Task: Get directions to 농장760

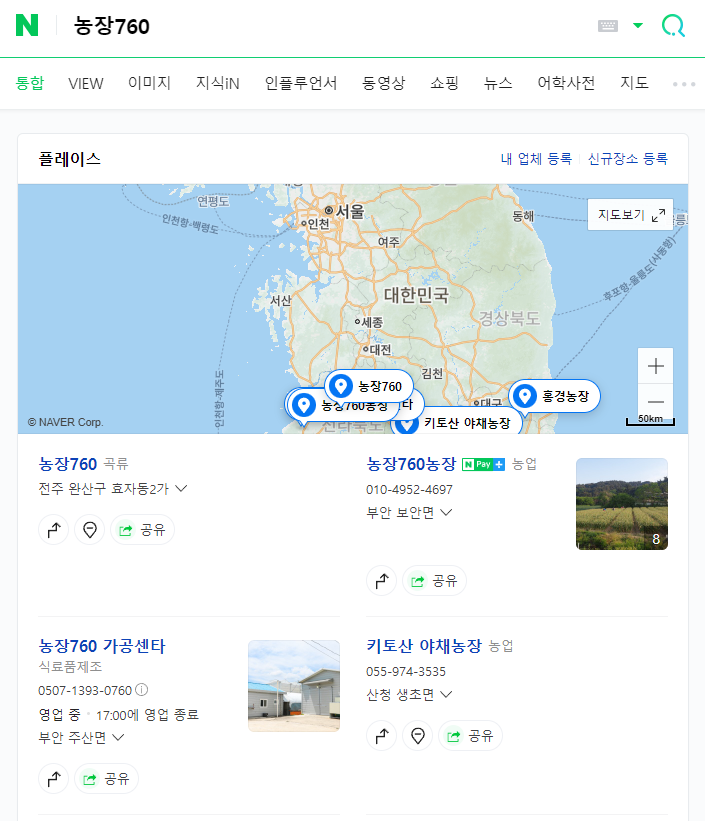Action: tap(53, 530)
